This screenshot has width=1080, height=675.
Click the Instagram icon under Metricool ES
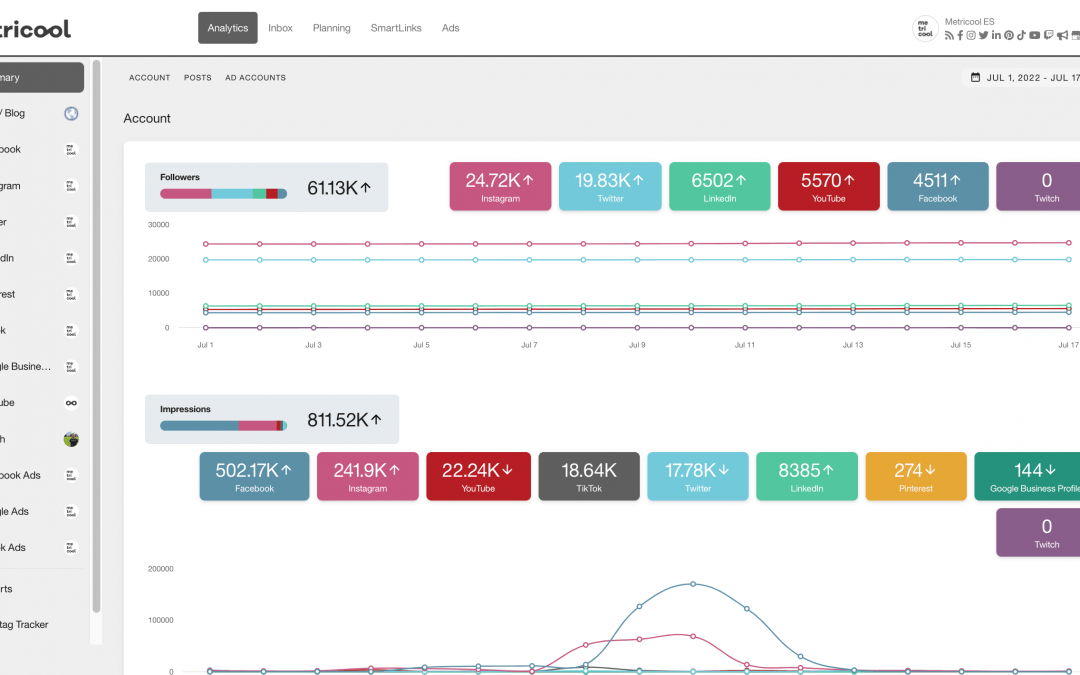click(x=971, y=35)
